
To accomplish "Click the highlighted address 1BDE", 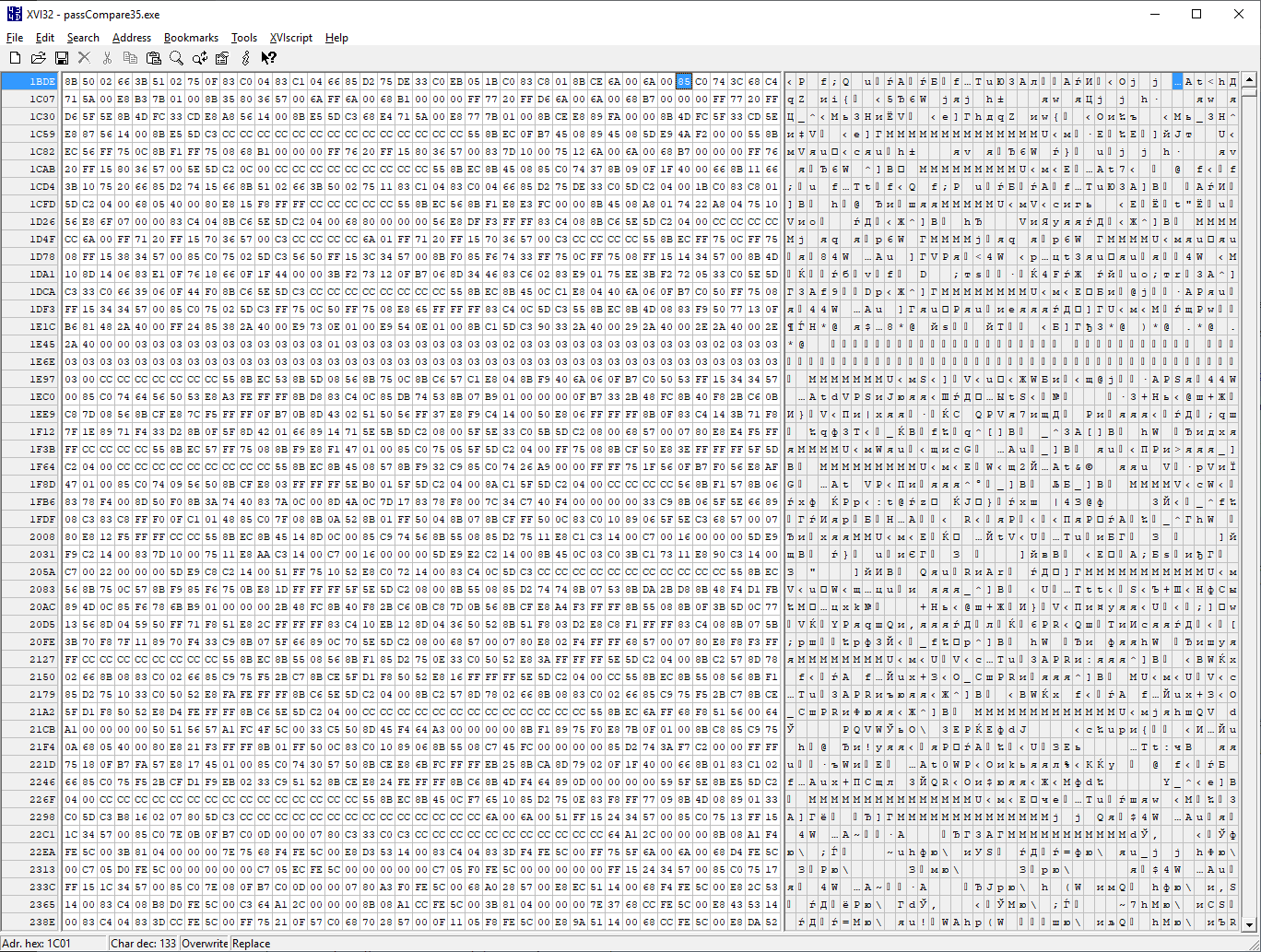I will pyautogui.click(x=31, y=81).
